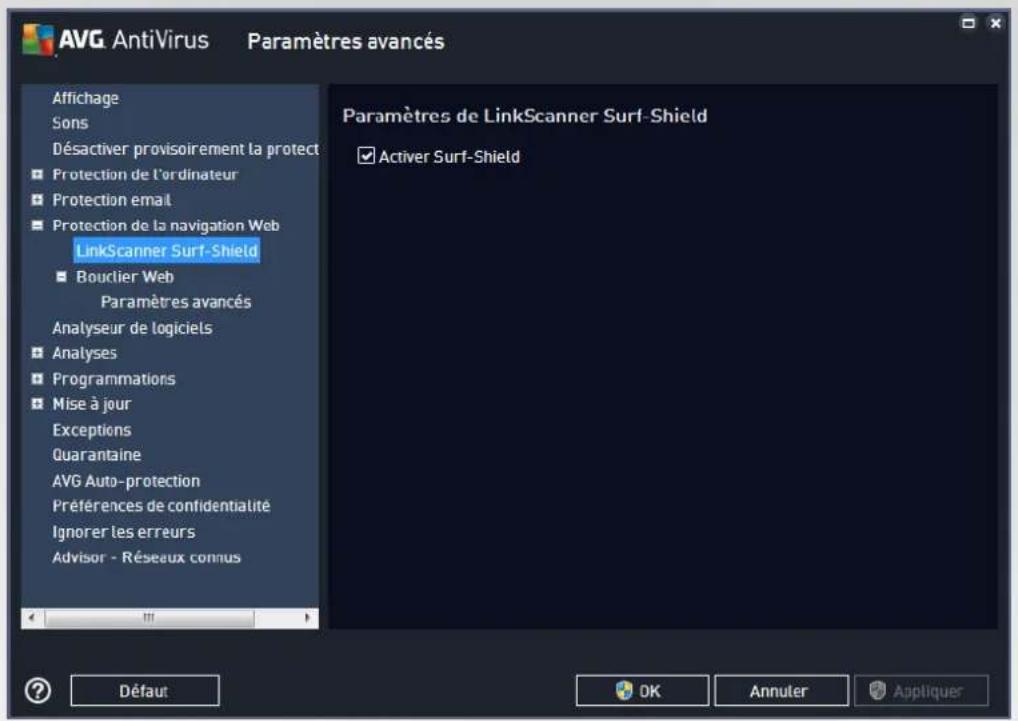Open Advisor - Réseaux connus

146,557
